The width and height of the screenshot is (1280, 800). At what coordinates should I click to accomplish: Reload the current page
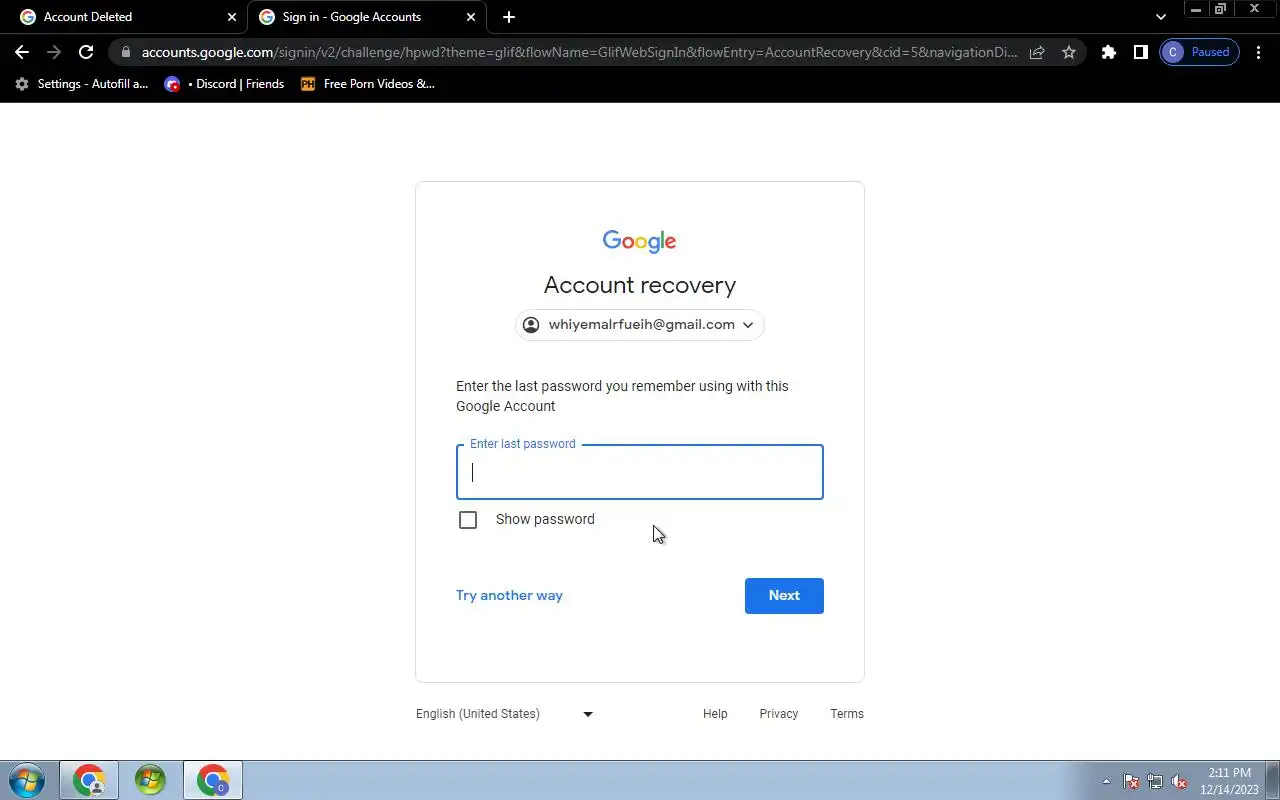[x=86, y=52]
